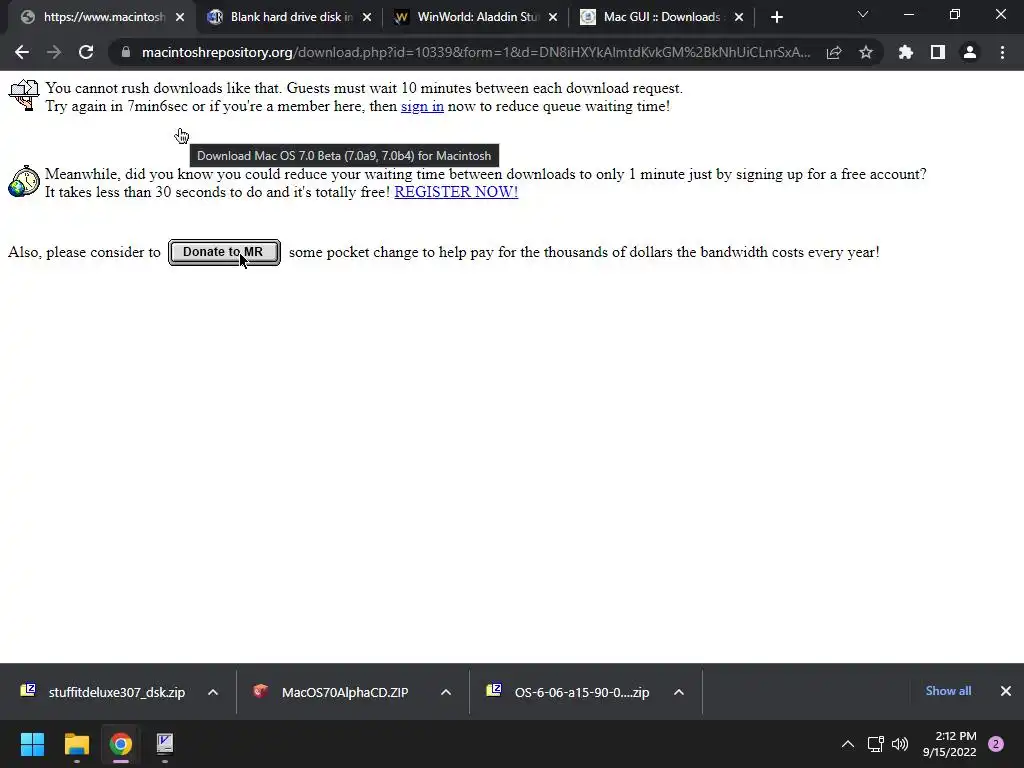Image resolution: width=1024 pixels, height=768 pixels.
Task: Go back to the previous page
Action: point(22,52)
